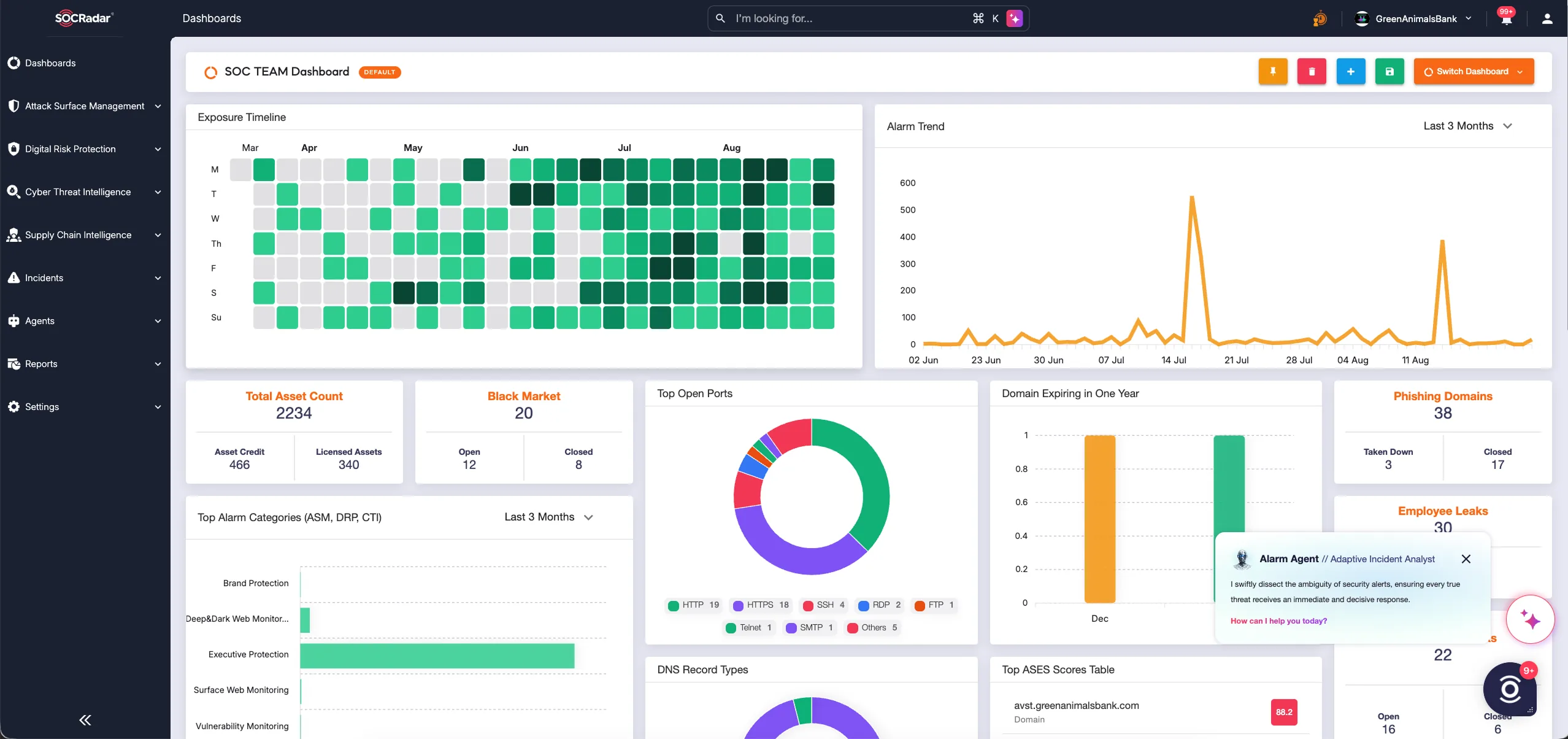Open the user profile icon
The image size is (1568, 739).
coord(1547,18)
